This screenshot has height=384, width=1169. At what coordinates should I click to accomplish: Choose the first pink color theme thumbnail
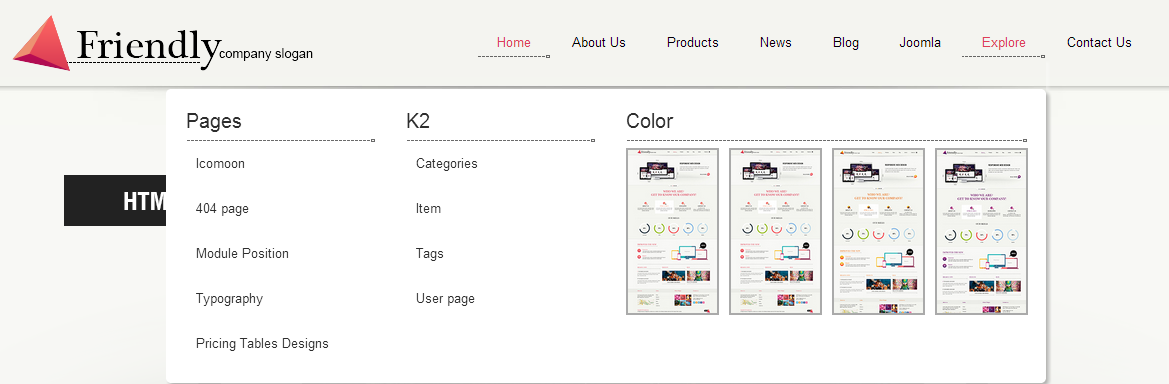tap(672, 231)
